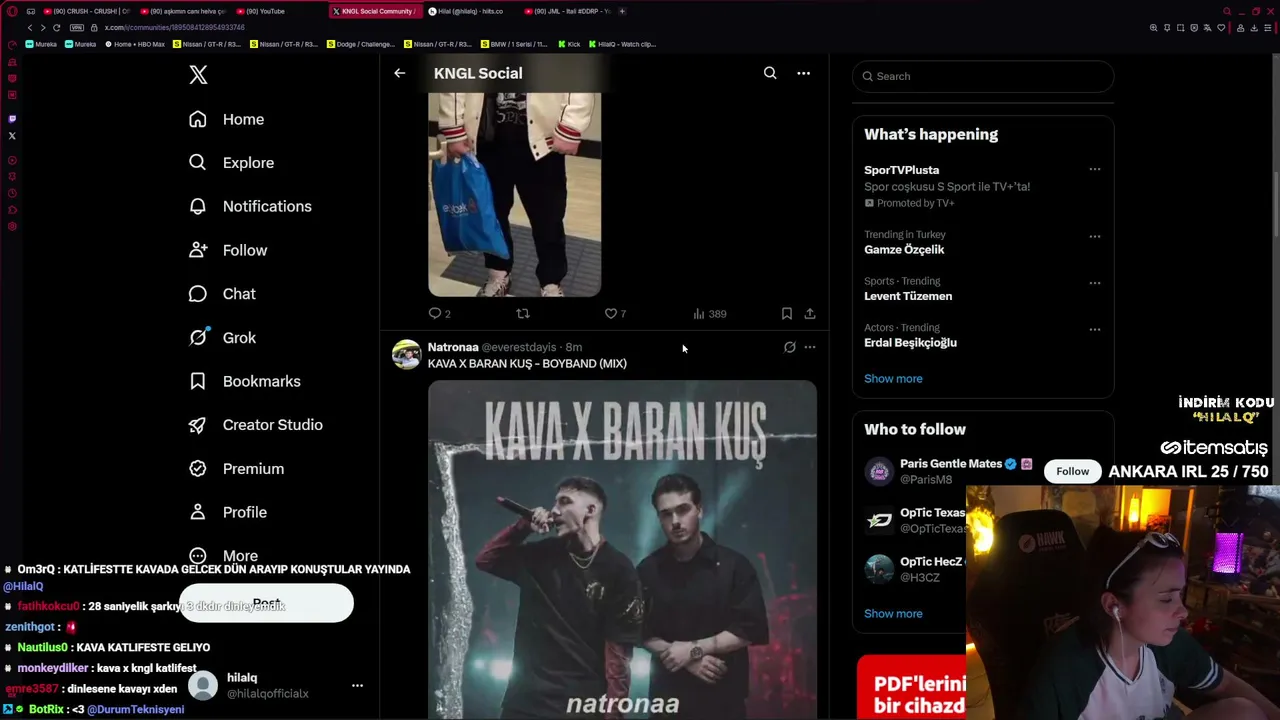Screen dimensions: 1280x720
Task: Open Twitch from the browser sidebar
Action: click(x=12, y=119)
